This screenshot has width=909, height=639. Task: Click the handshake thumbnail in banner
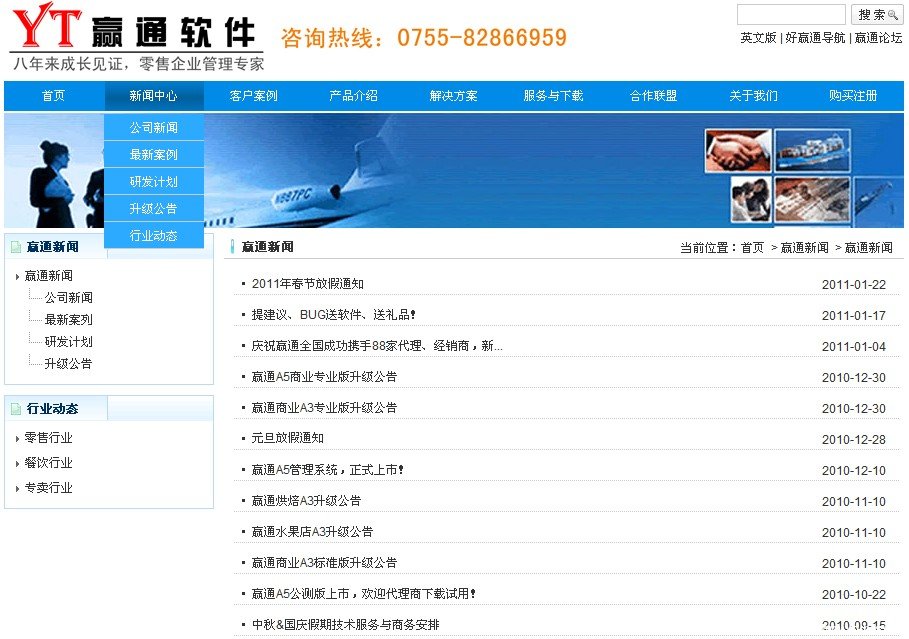737,151
